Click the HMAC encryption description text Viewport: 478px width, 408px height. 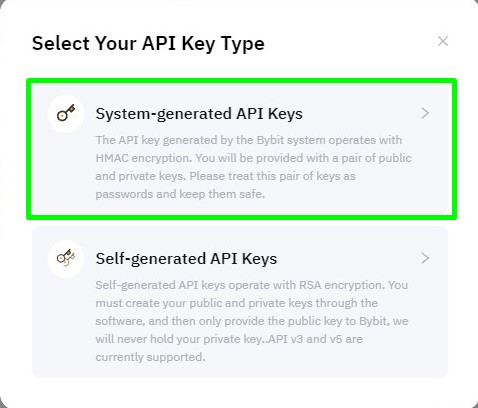tap(254, 167)
